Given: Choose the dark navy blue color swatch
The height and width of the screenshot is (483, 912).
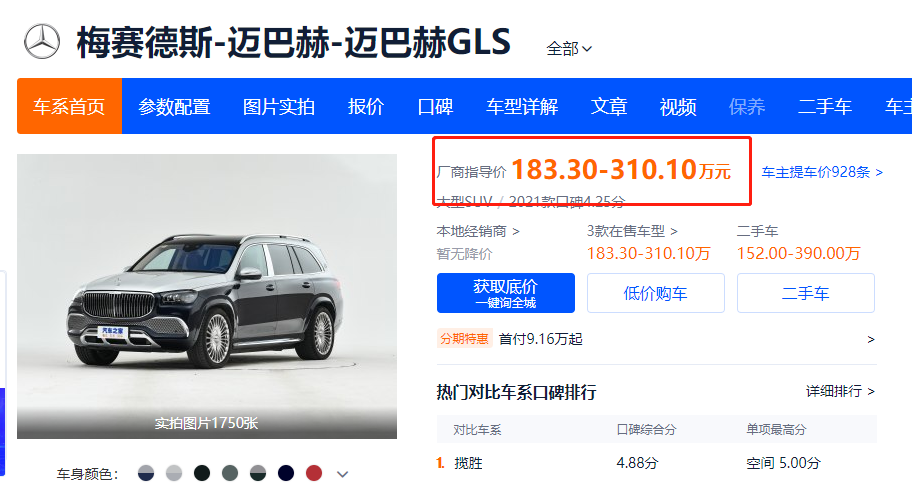Looking at the screenshot, I should 286,473.
